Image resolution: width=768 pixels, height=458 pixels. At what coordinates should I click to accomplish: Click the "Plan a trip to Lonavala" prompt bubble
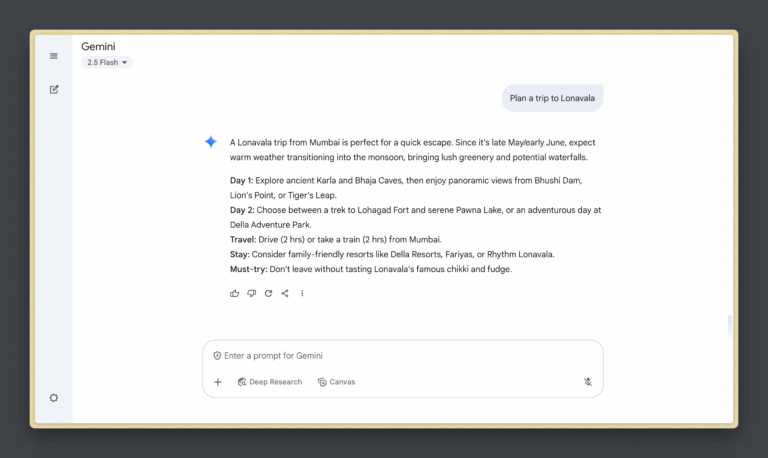click(552, 98)
